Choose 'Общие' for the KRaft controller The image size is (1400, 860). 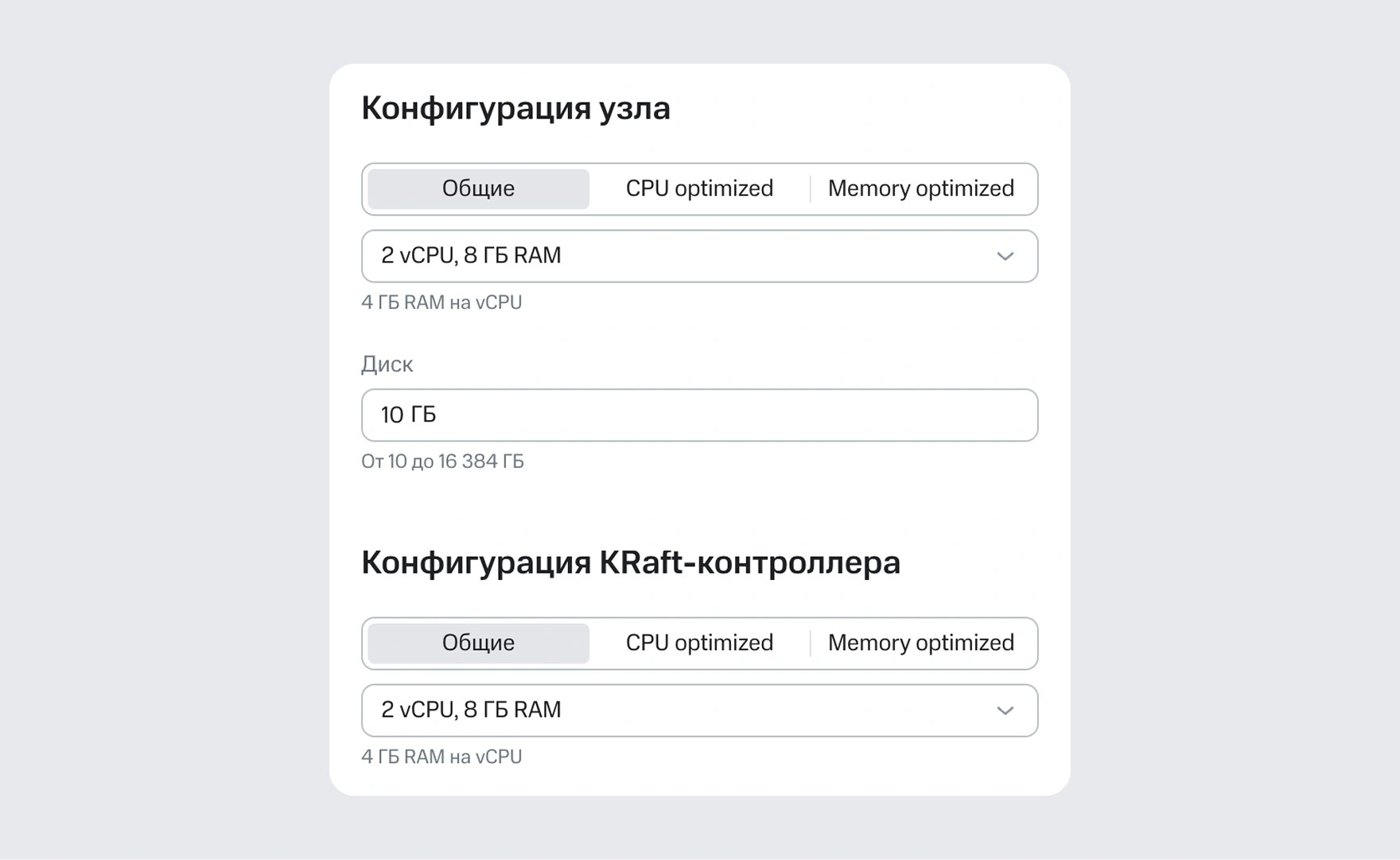pyautogui.click(x=476, y=643)
